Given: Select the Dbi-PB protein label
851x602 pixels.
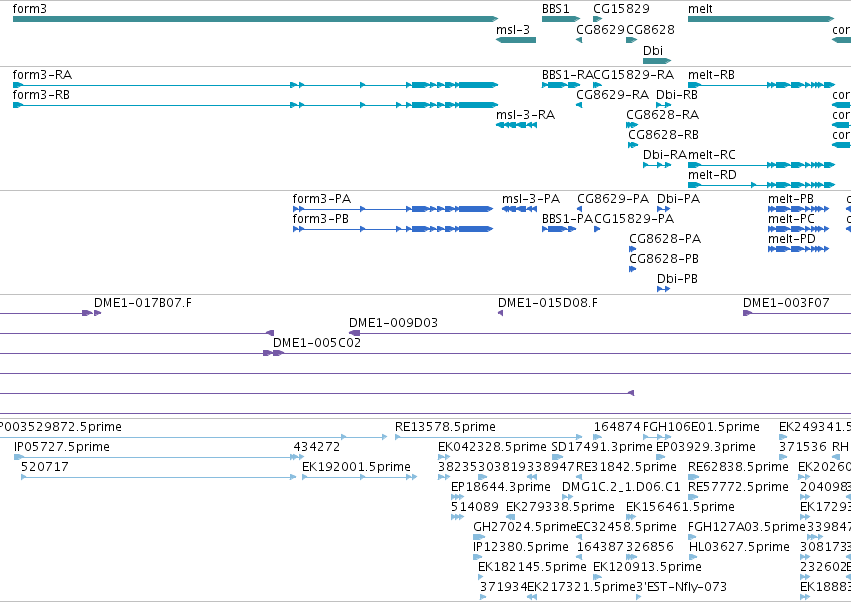Looking at the screenshot, I should pos(677,280).
